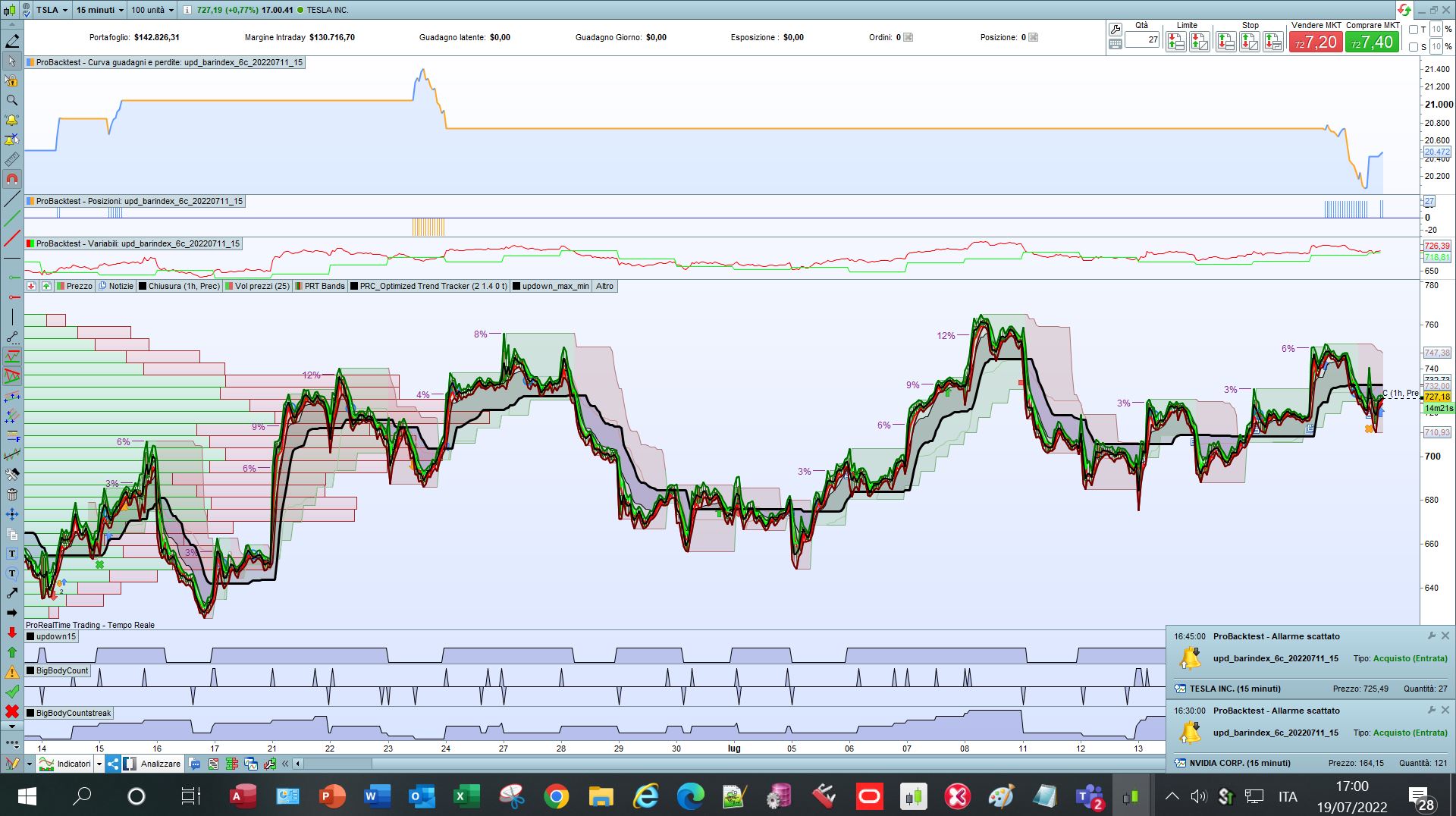
Task: Select the red down arrow marker tool
Action: click(x=12, y=632)
